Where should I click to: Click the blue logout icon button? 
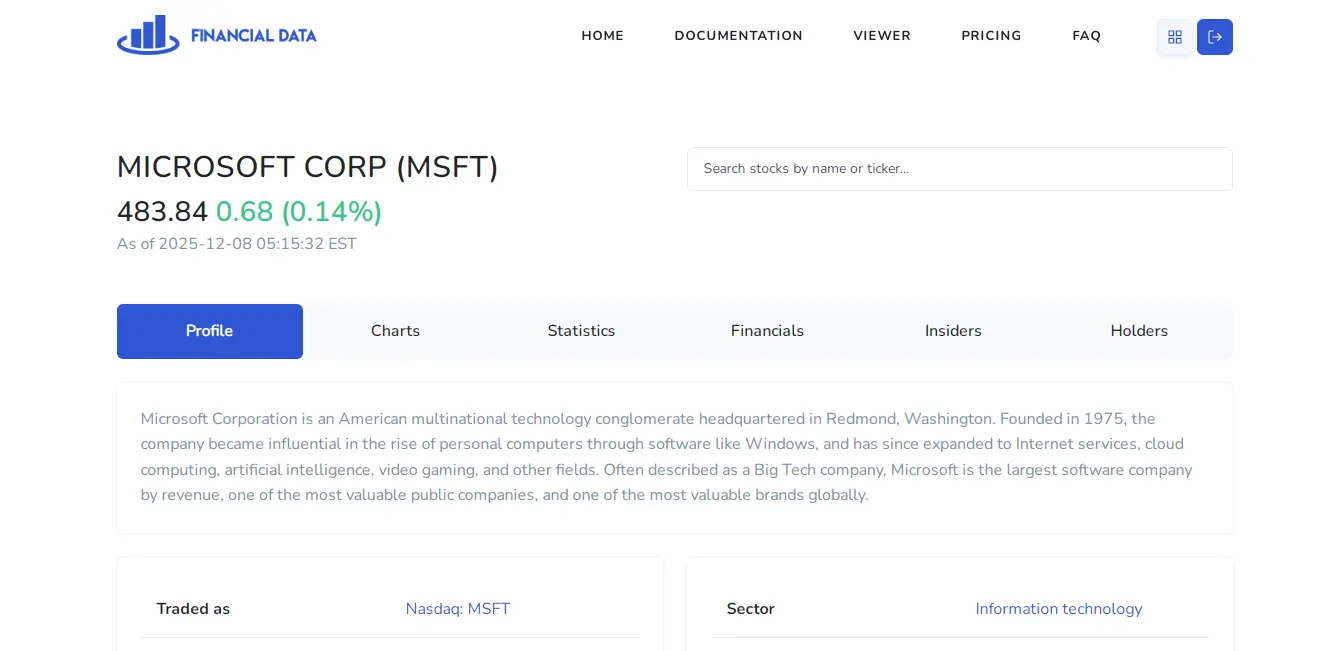1215,37
